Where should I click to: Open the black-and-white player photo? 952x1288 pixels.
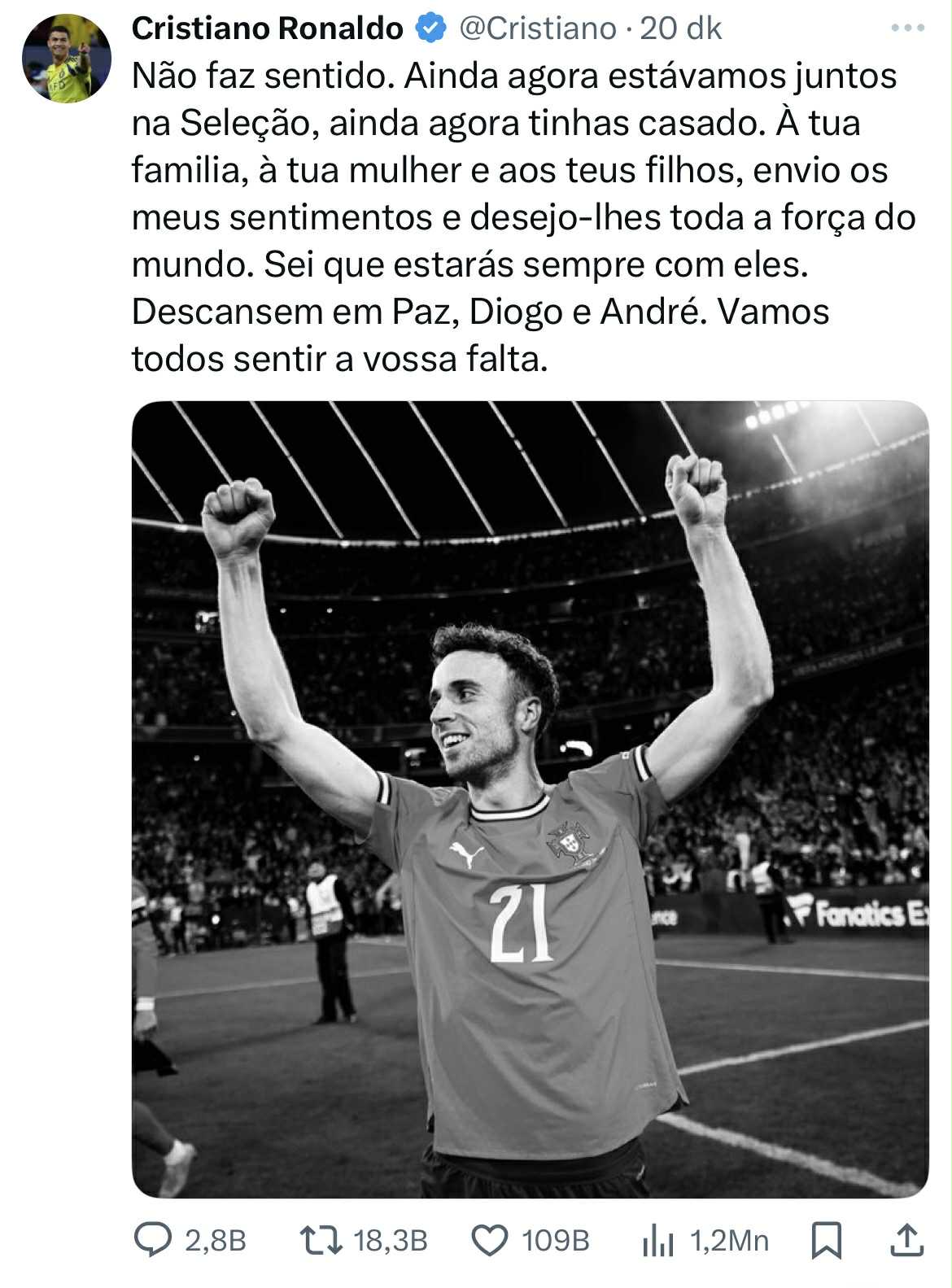(530, 799)
